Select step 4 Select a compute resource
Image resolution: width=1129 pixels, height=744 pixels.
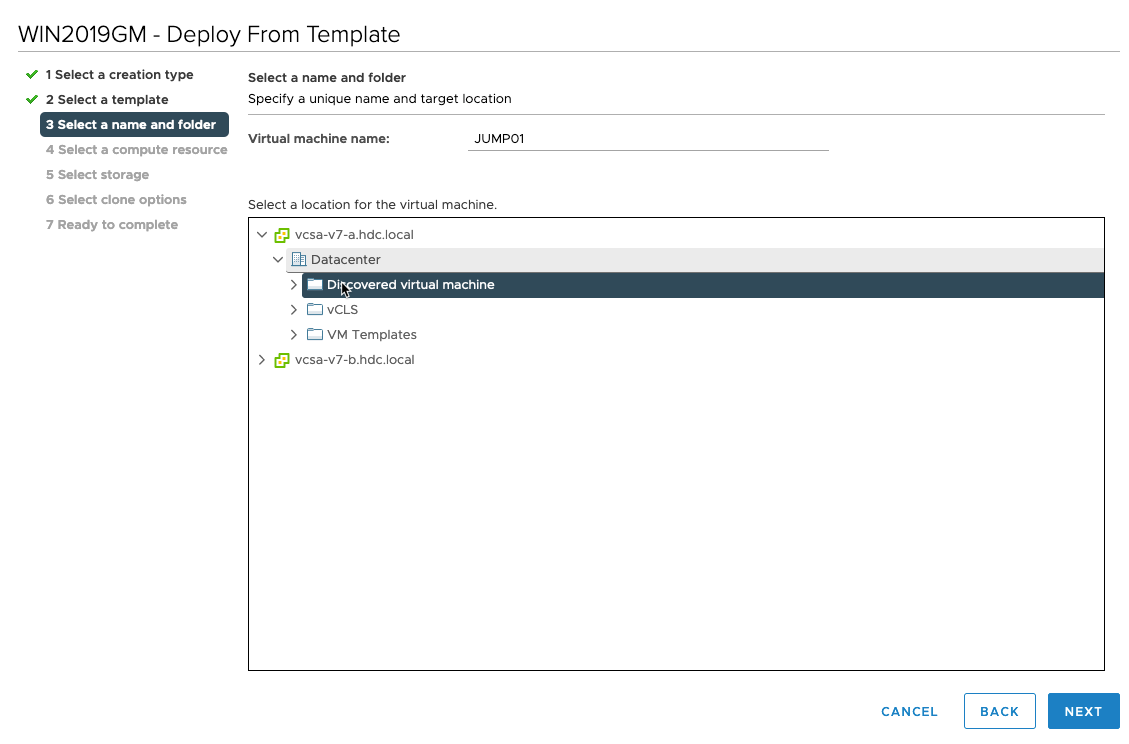tap(135, 149)
